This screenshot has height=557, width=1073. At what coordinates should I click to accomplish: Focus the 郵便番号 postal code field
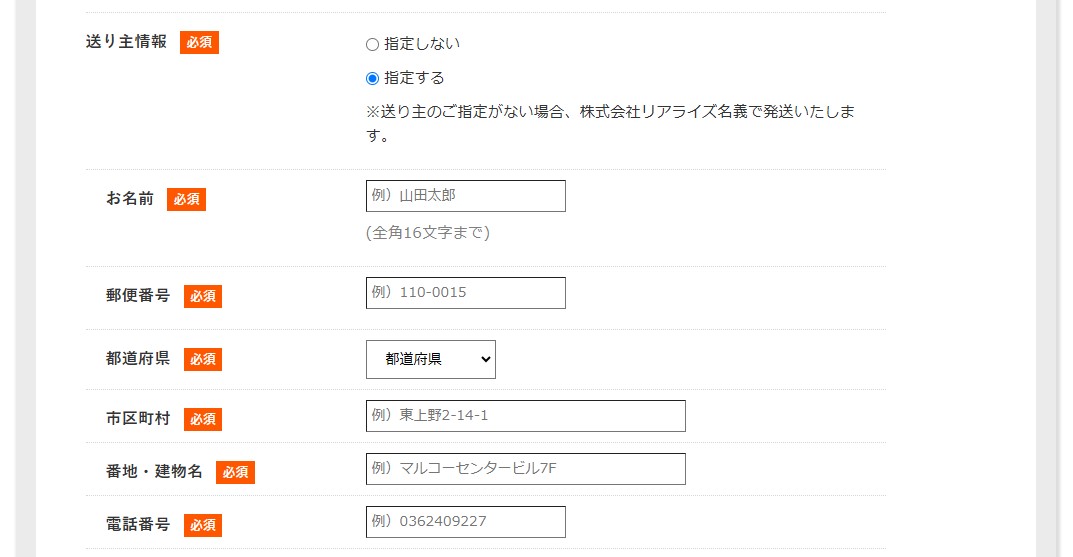[x=465, y=293]
